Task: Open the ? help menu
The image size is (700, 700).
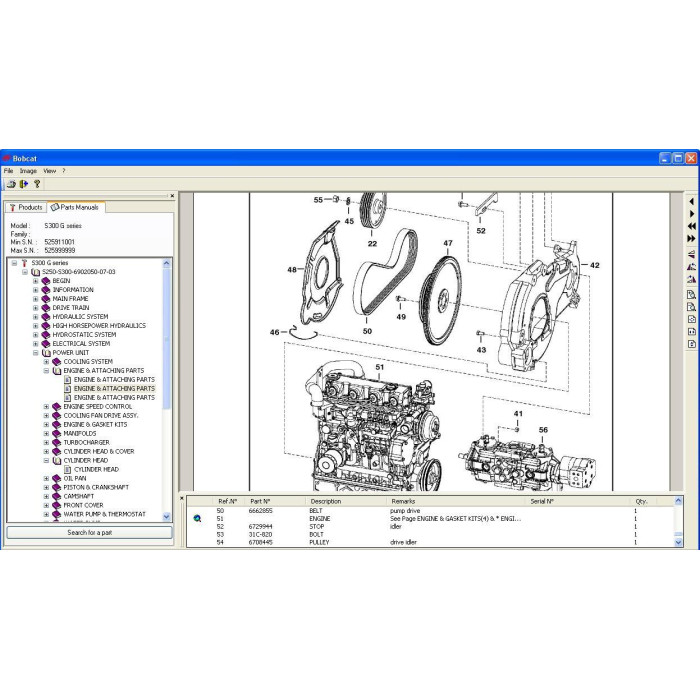Action: 64,171
